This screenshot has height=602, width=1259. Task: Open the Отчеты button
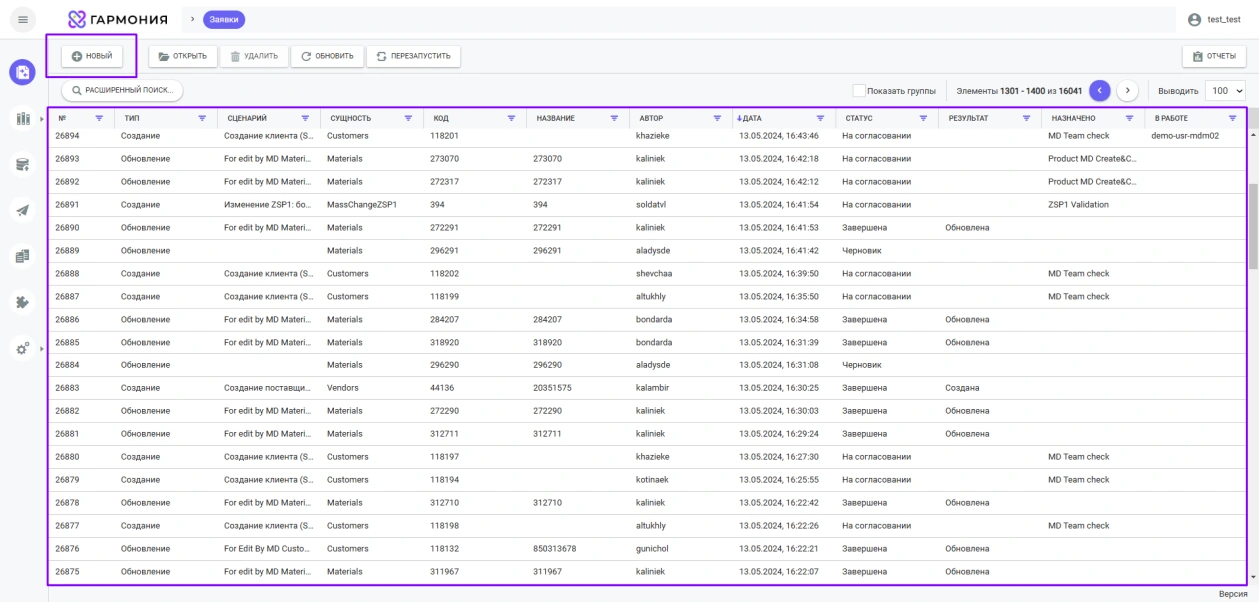click(1214, 56)
